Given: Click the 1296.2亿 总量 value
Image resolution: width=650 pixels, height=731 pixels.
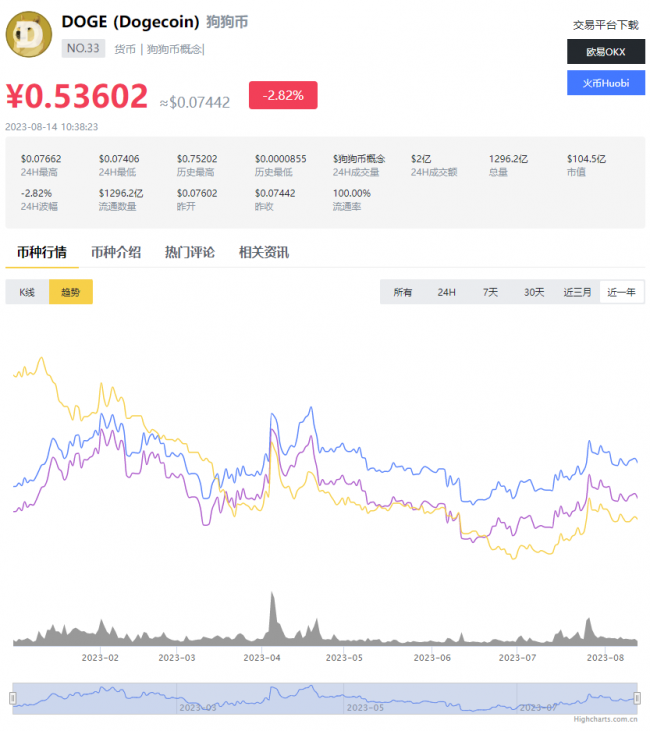Looking at the screenshot, I should 508,159.
